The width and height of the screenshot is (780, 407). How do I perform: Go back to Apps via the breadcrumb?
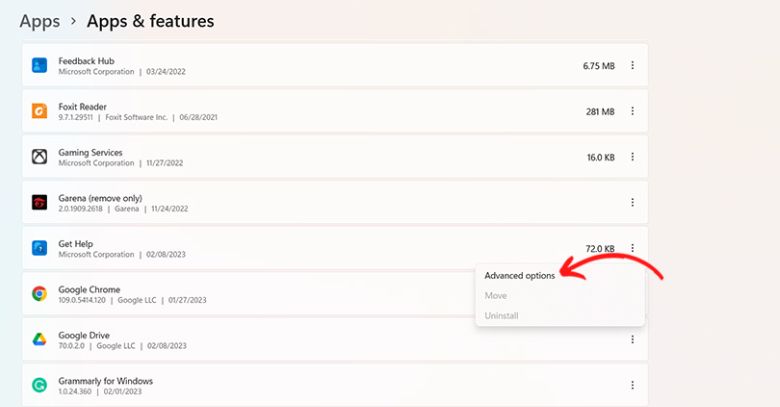[x=40, y=21]
